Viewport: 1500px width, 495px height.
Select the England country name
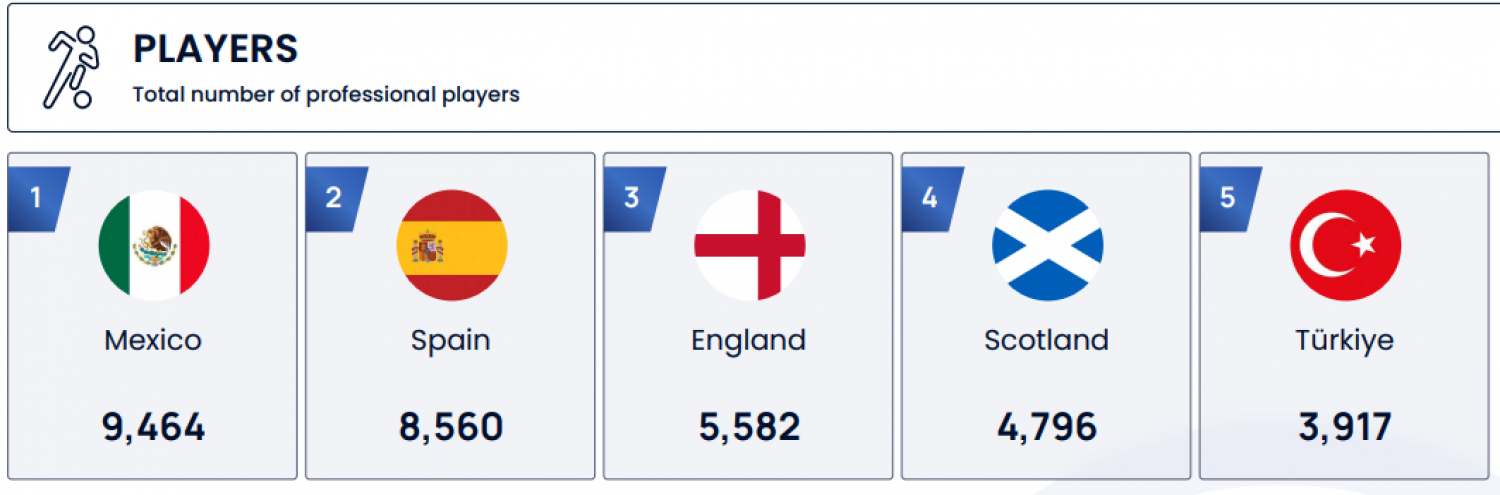(x=749, y=341)
